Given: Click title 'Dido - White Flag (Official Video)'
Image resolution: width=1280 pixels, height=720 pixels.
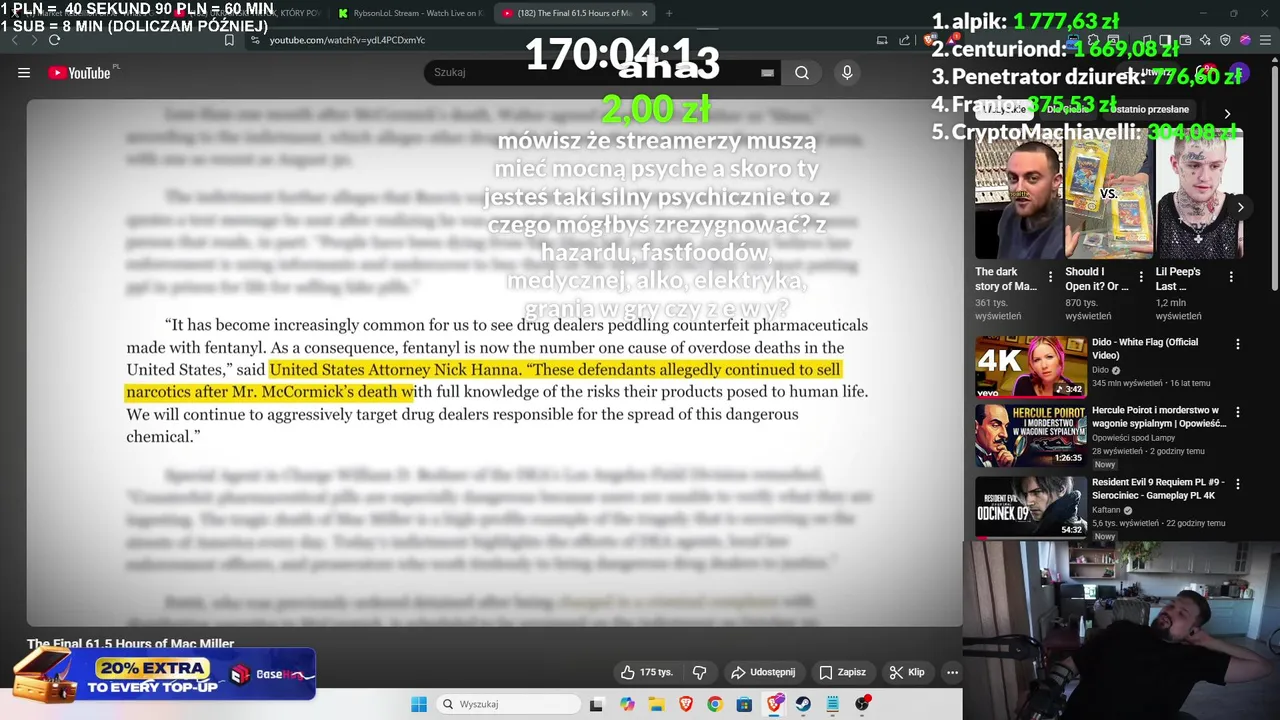Looking at the screenshot, I should (x=1145, y=348).
